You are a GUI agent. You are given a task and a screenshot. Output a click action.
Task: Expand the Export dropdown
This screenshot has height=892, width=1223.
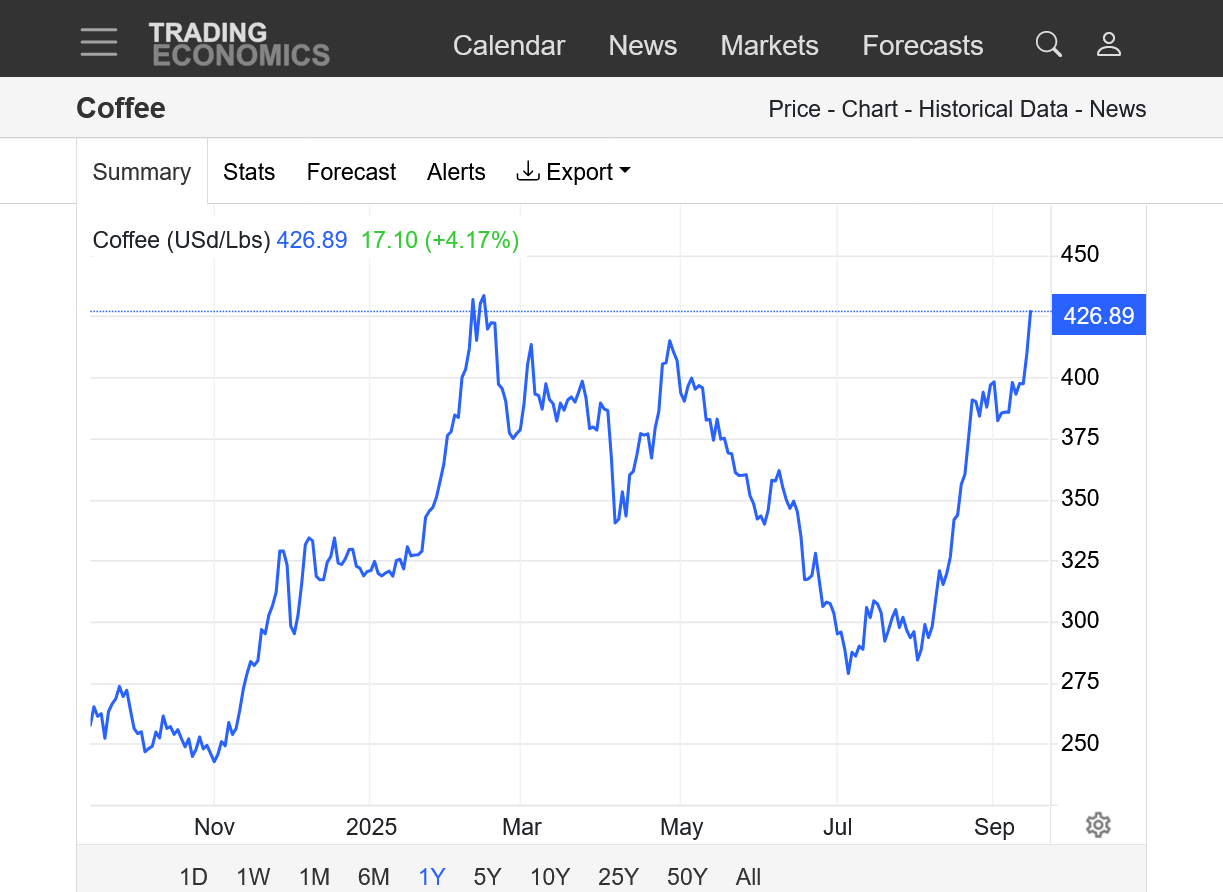click(x=573, y=172)
